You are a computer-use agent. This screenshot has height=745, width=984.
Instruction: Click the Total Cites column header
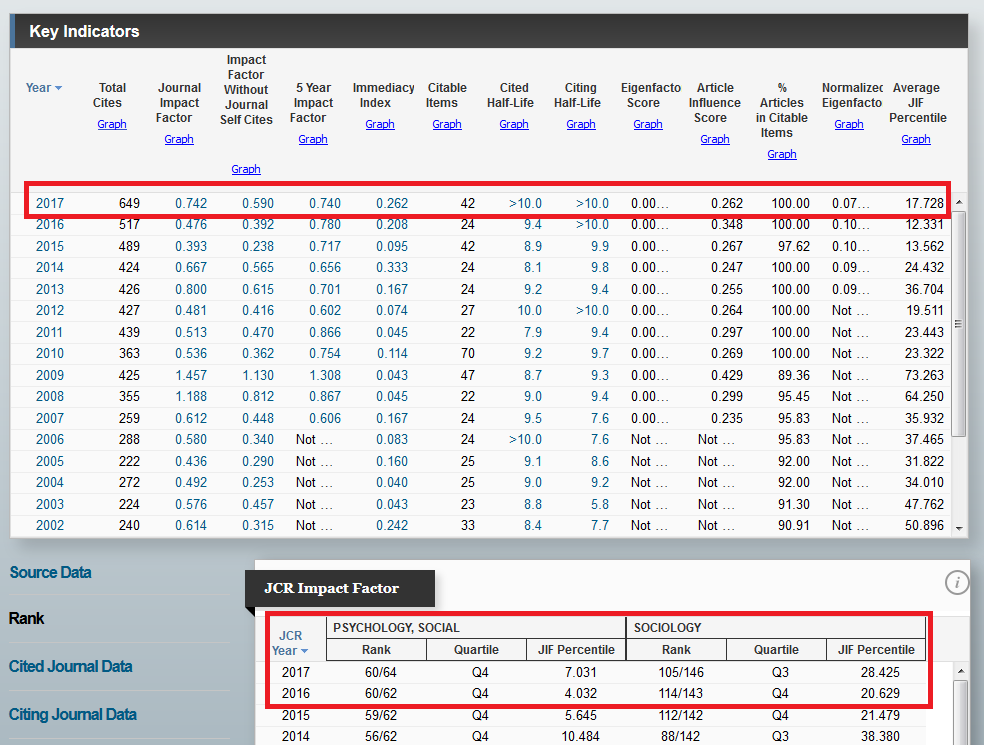pos(109,95)
